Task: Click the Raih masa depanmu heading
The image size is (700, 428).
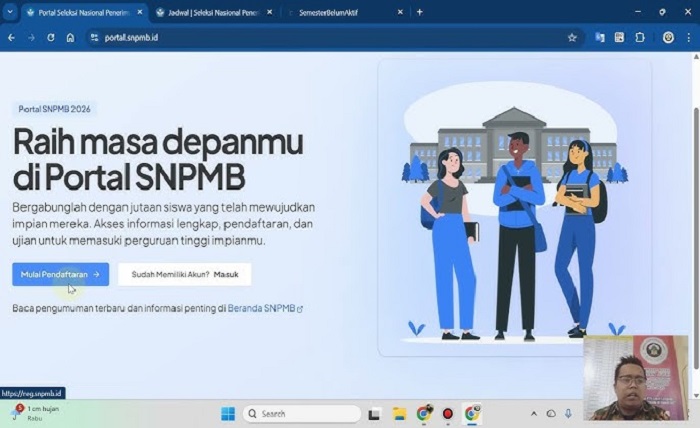Action: pyautogui.click(x=158, y=159)
